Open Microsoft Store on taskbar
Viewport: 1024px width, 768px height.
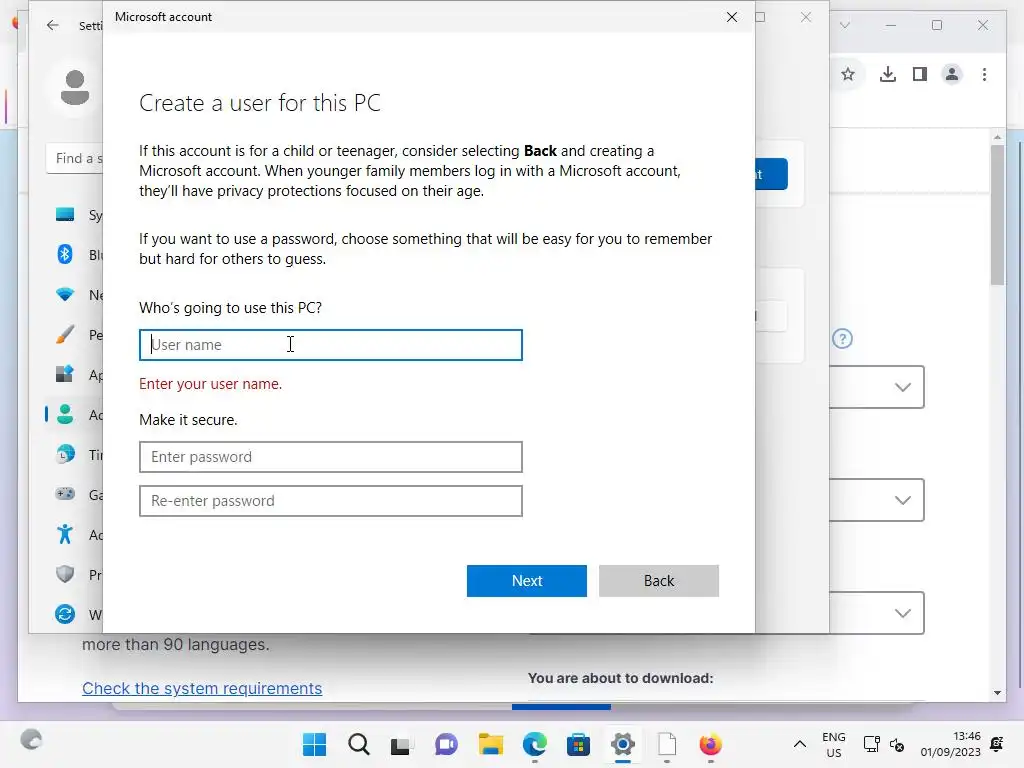click(578, 744)
